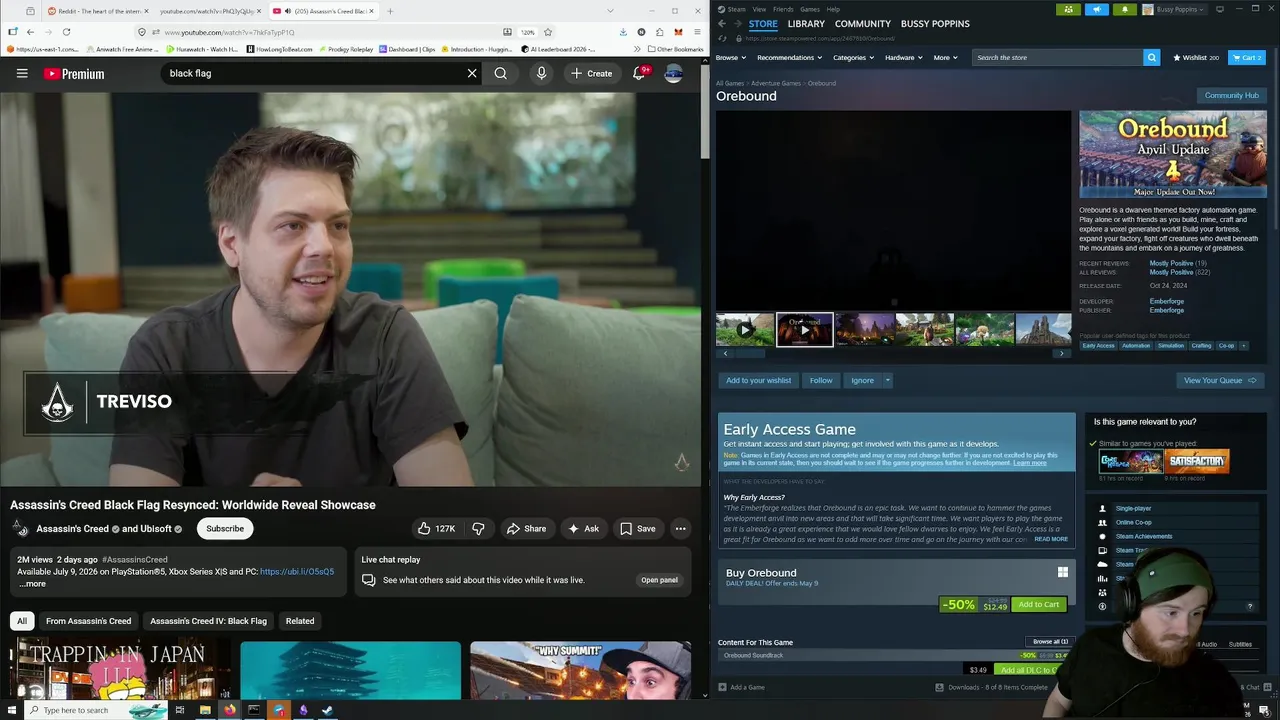
Task: Add Orebound to Cart
Action: 1038,604
